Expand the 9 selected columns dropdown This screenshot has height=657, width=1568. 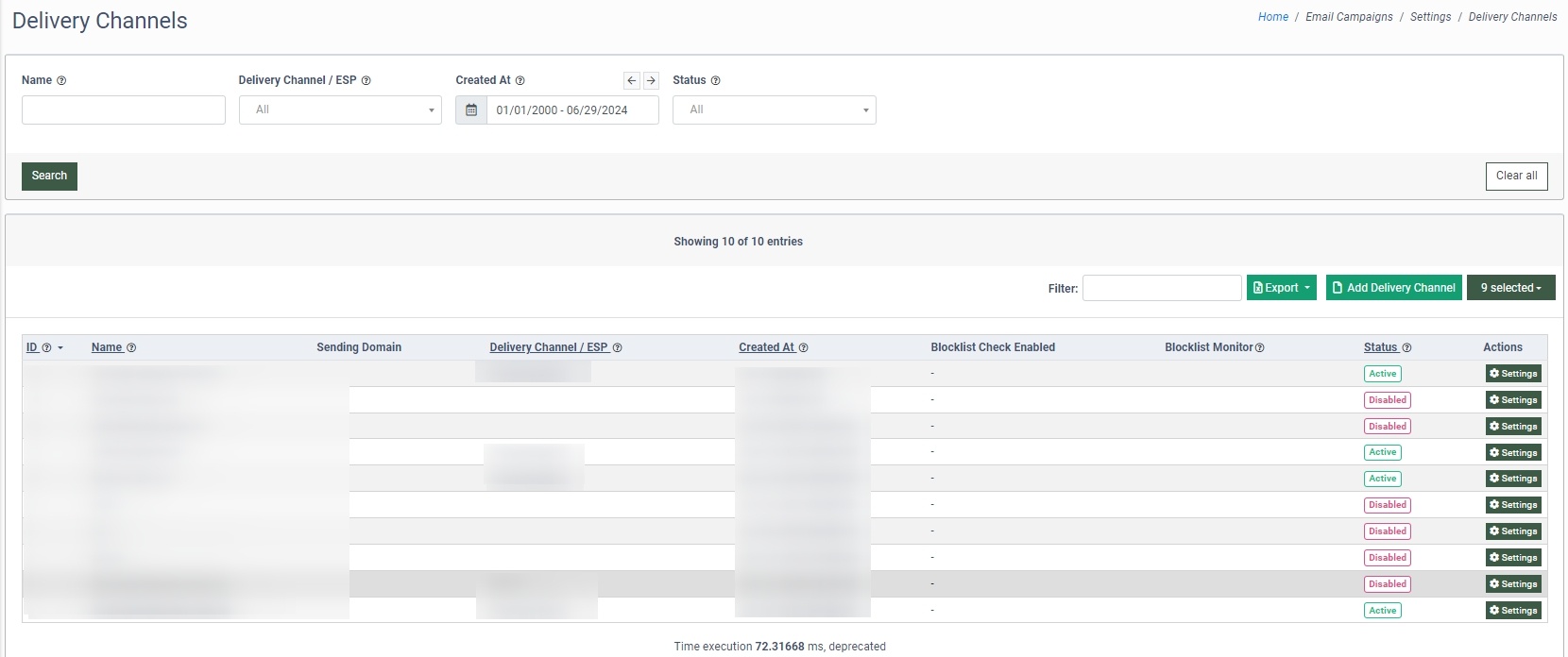(x=1510, y=288)
